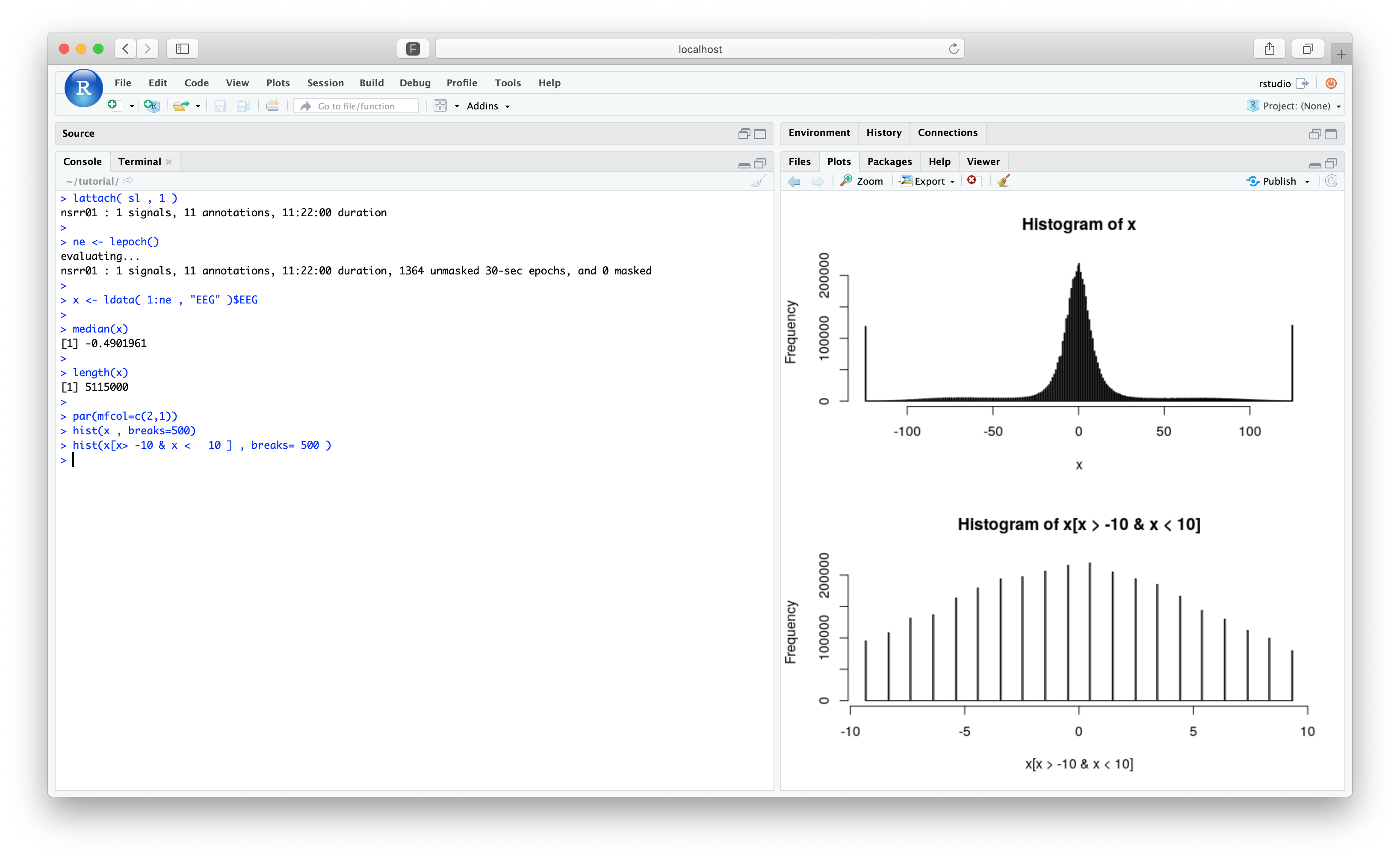Image resolution: width=1400 pixels, height=860 pixels.
Task: Remove the current plot with the red X
Action: tap(972, 180)
